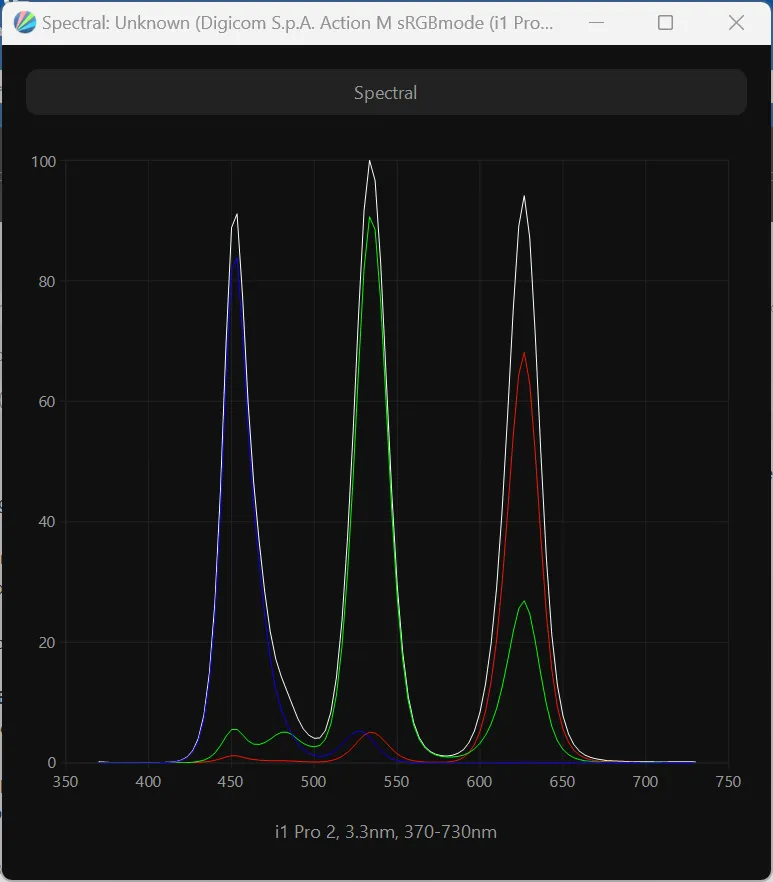The width and height of the screenshot is (773, 882).
Task: Click the tall green peak near 535nm
Action: tap(370, 217)
